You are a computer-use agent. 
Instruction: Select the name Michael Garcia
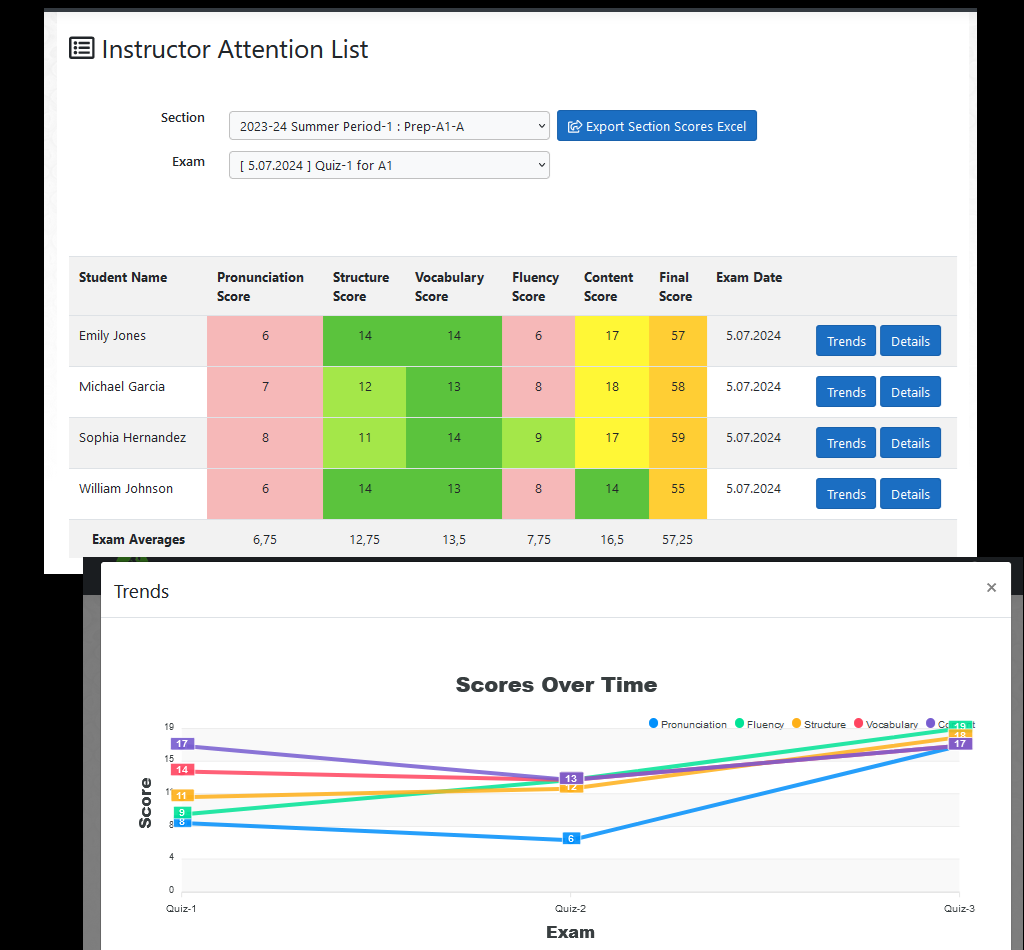tap(121, 387)
